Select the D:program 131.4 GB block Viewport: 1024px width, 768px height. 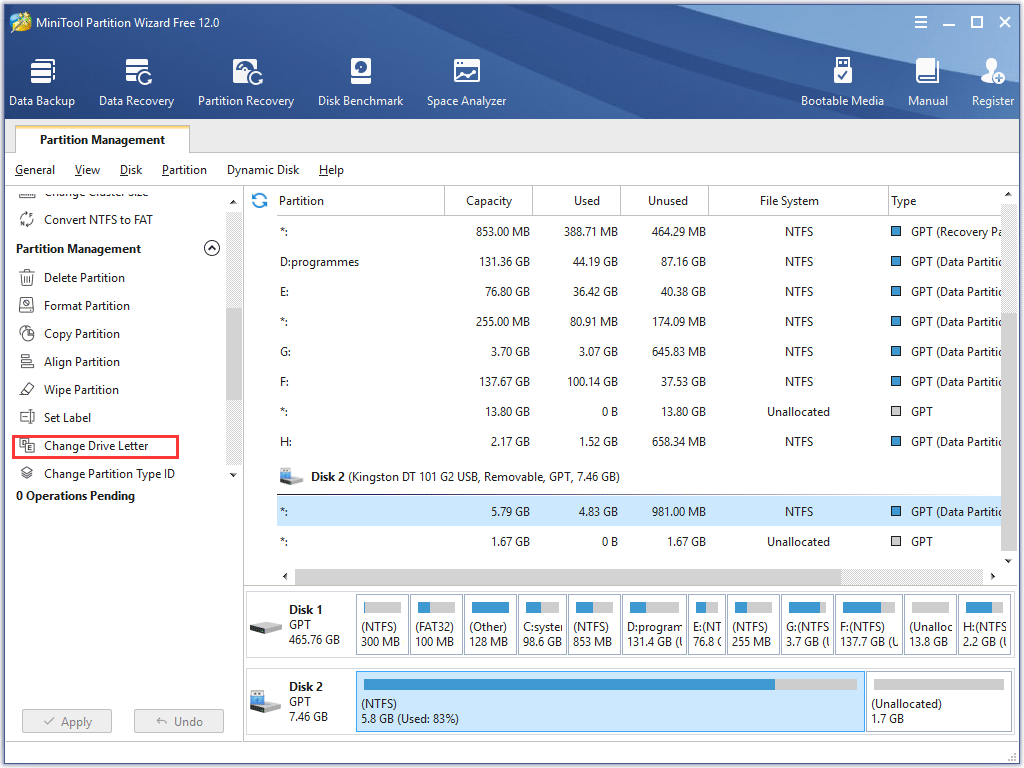(654, 625)
